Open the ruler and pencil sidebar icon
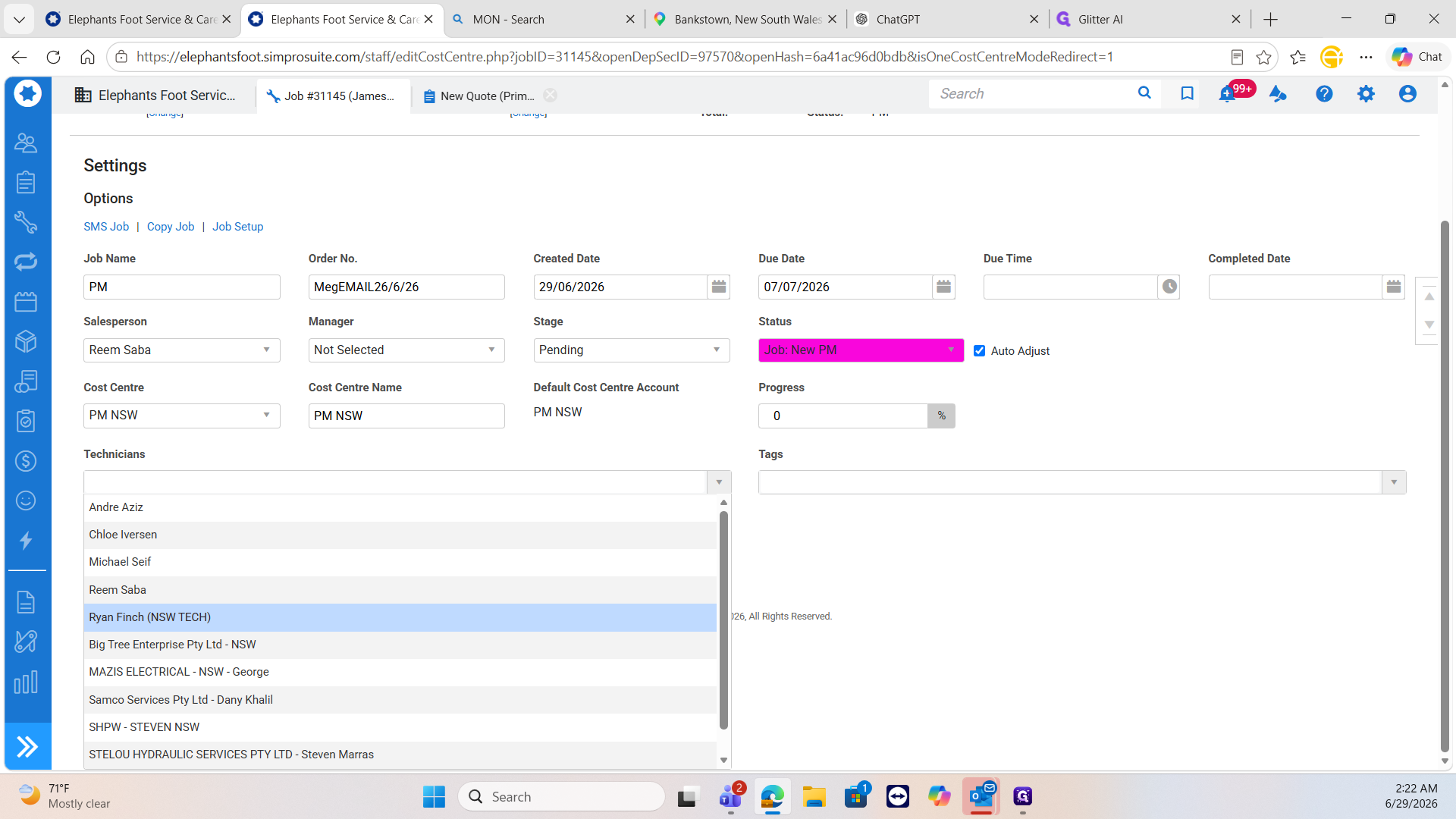Image resolution: width=1456 pixels, height=819 pixels. click(x=26, y=642)
